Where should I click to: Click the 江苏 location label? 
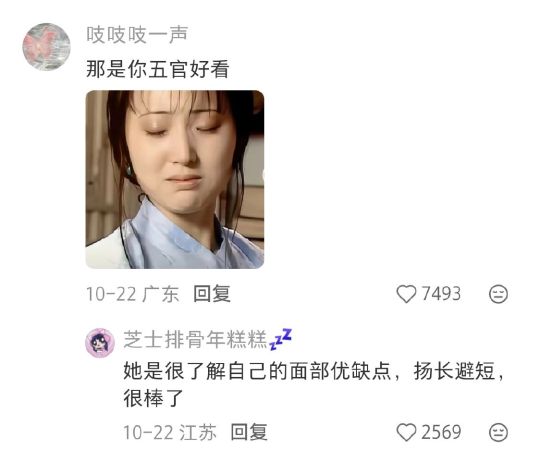[x=198, y=432]
